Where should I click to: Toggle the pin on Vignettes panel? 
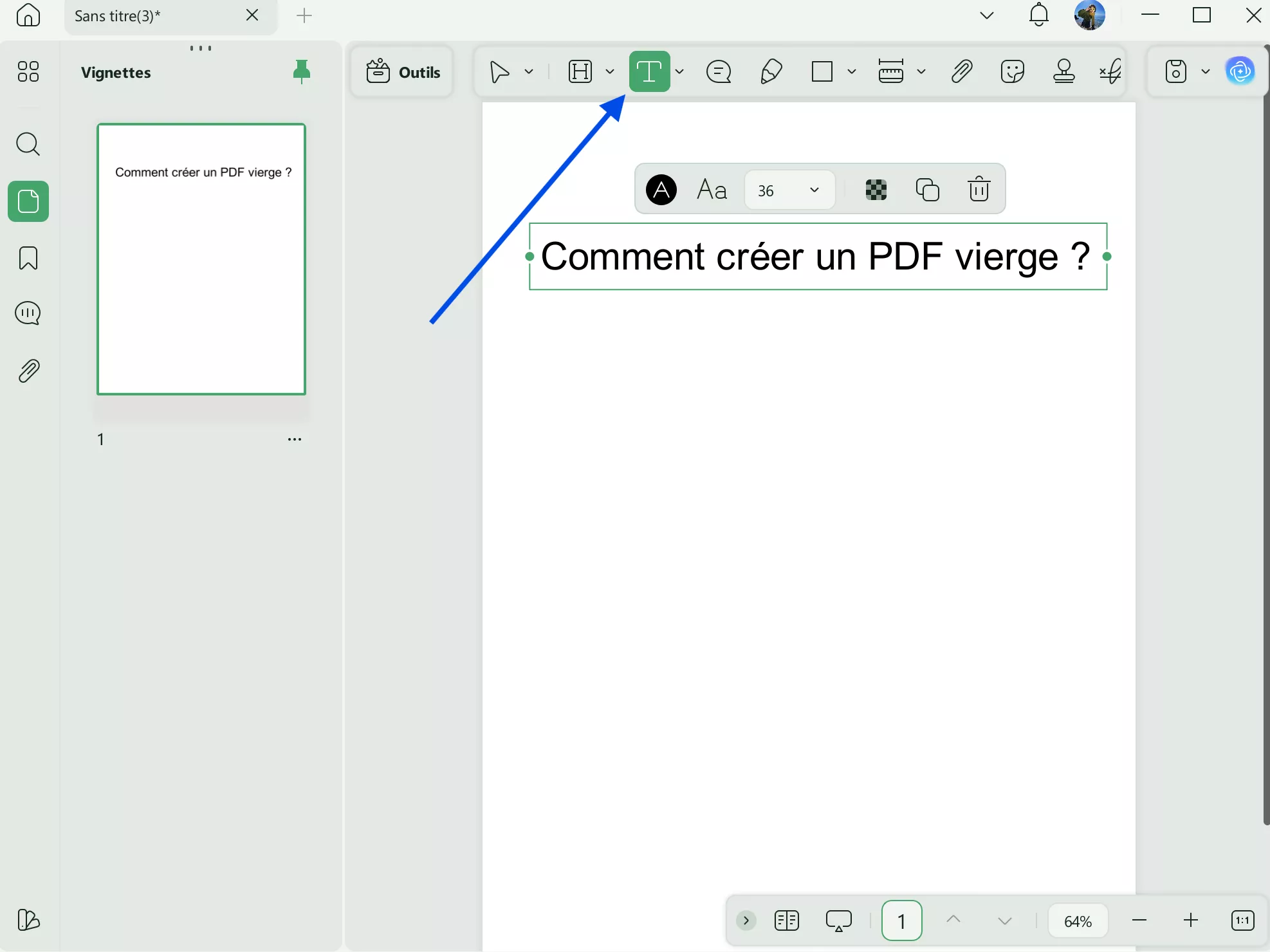[301, 71]
